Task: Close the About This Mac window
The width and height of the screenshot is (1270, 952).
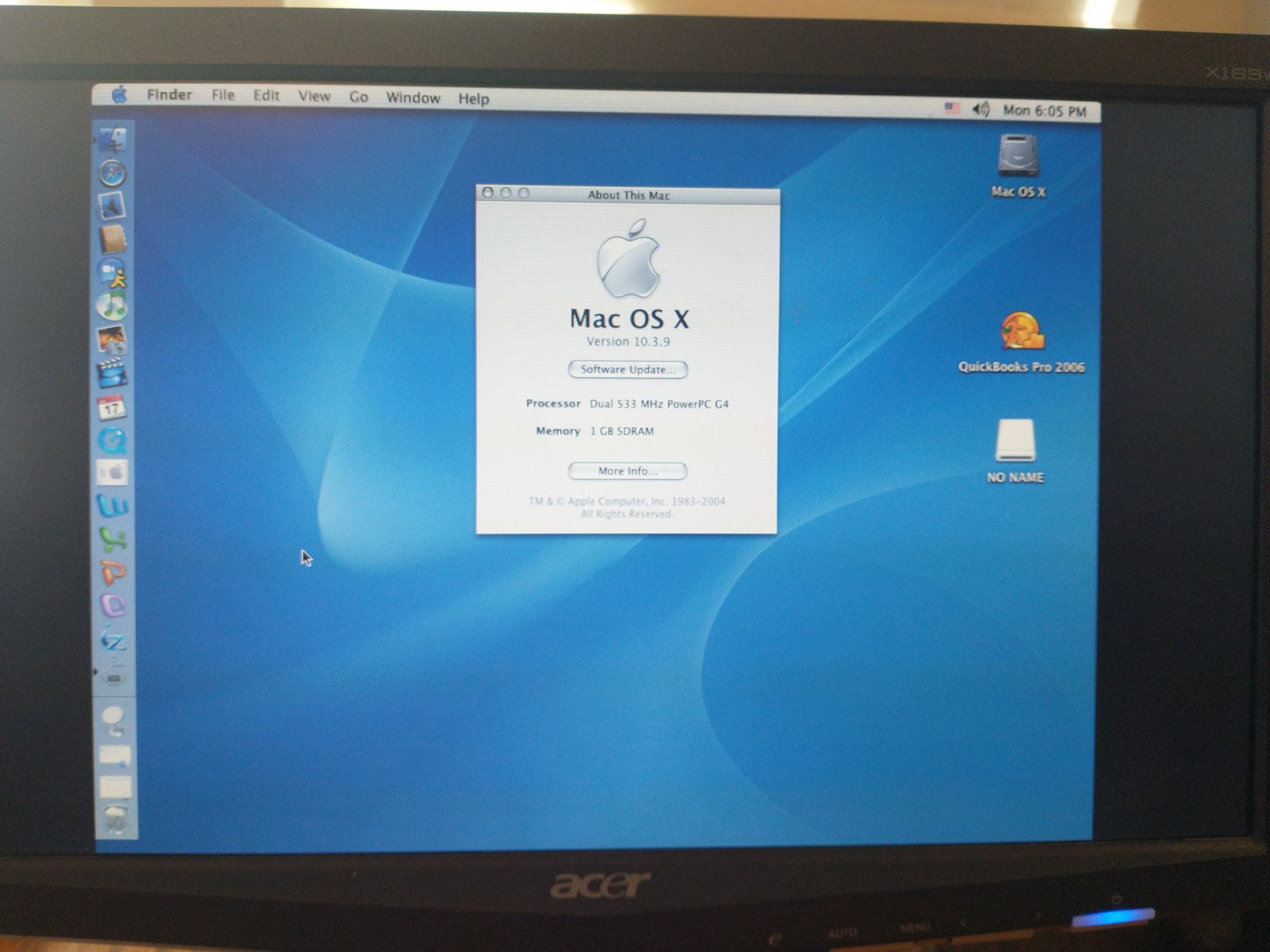Action: 488,192
